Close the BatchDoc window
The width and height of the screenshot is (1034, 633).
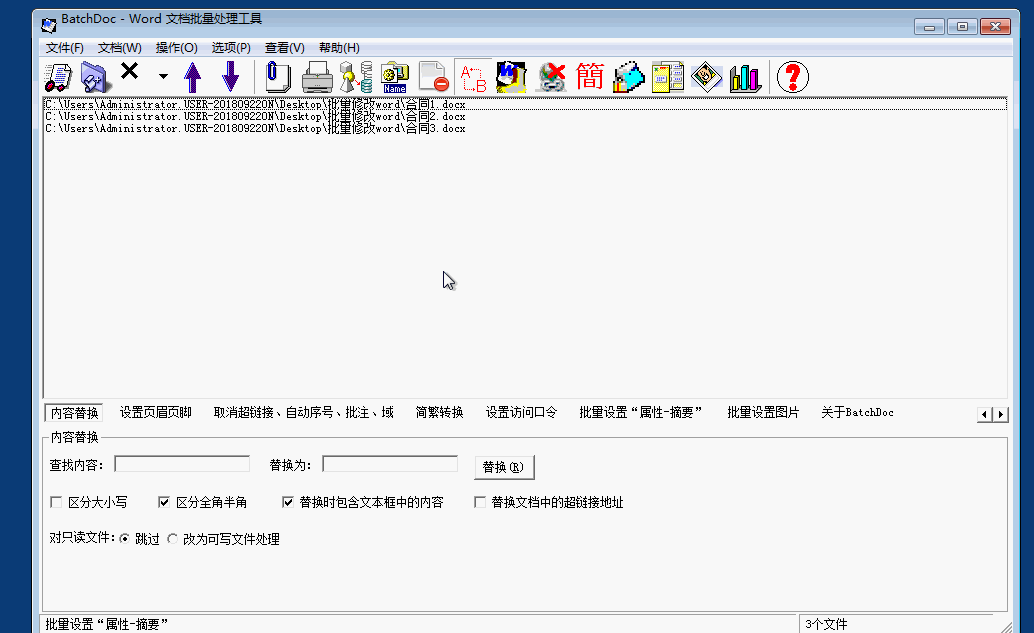click(x=996, y=27)
